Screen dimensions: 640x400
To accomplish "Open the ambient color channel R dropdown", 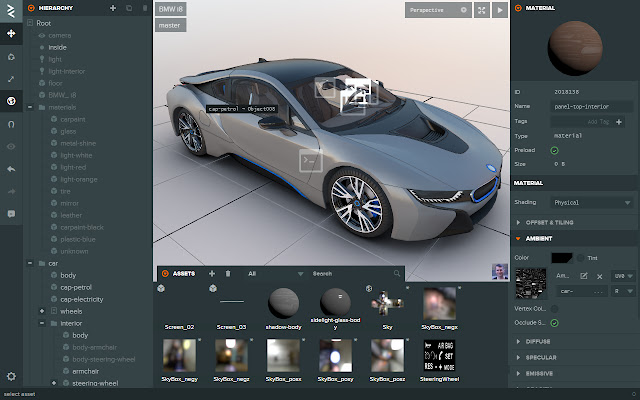I will pyautogui.click(x=623, y=291).
